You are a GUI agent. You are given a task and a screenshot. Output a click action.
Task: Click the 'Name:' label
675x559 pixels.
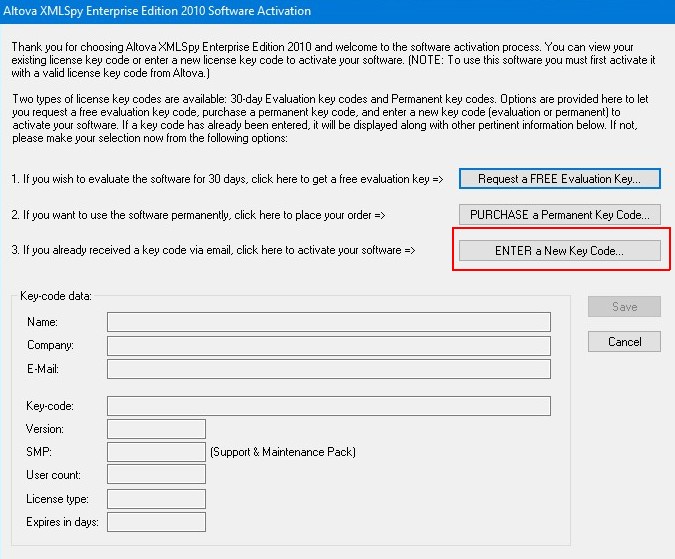pyautogui.click(x=42, y=322)
